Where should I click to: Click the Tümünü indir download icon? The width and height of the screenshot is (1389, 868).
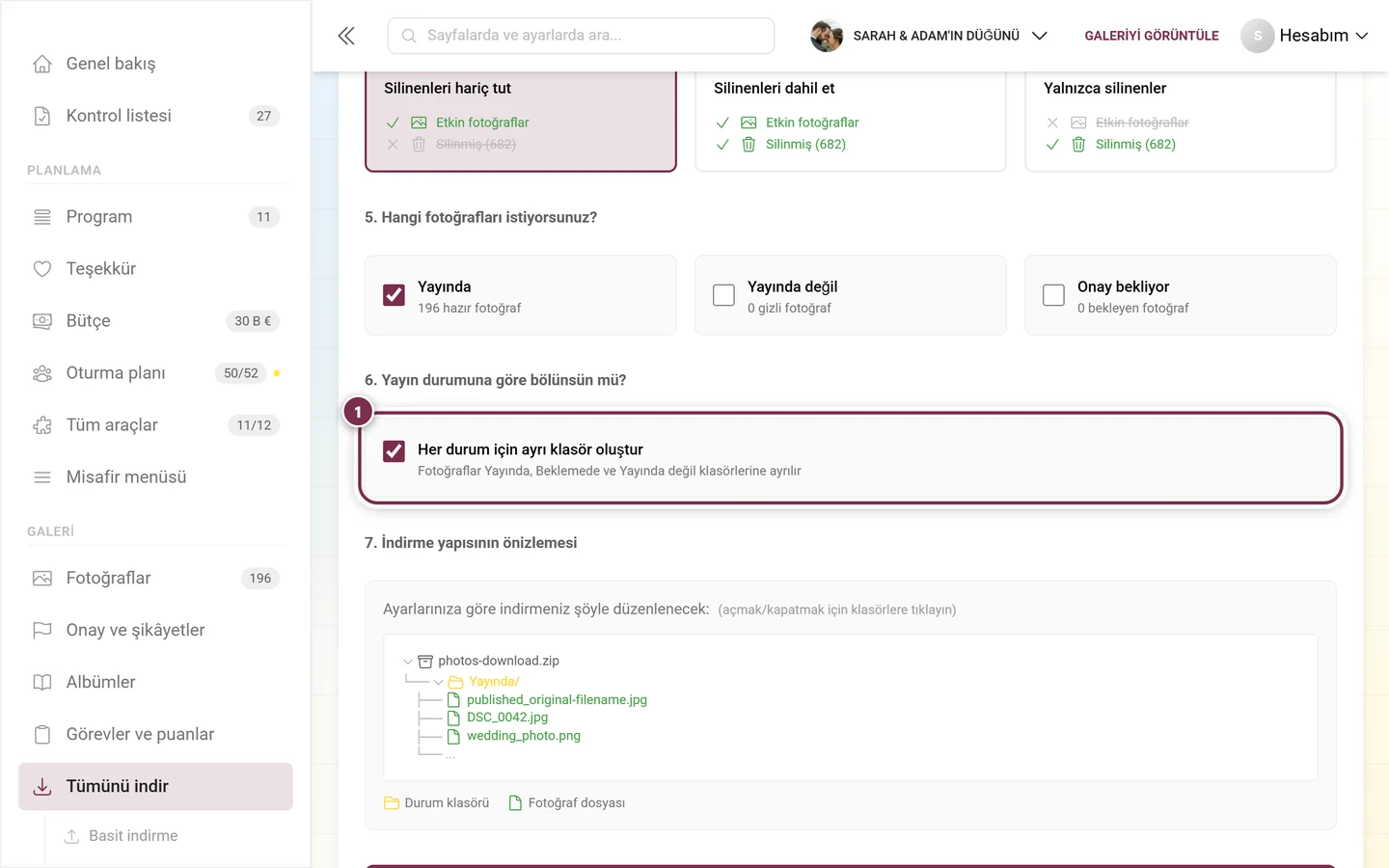click(42, 787)
